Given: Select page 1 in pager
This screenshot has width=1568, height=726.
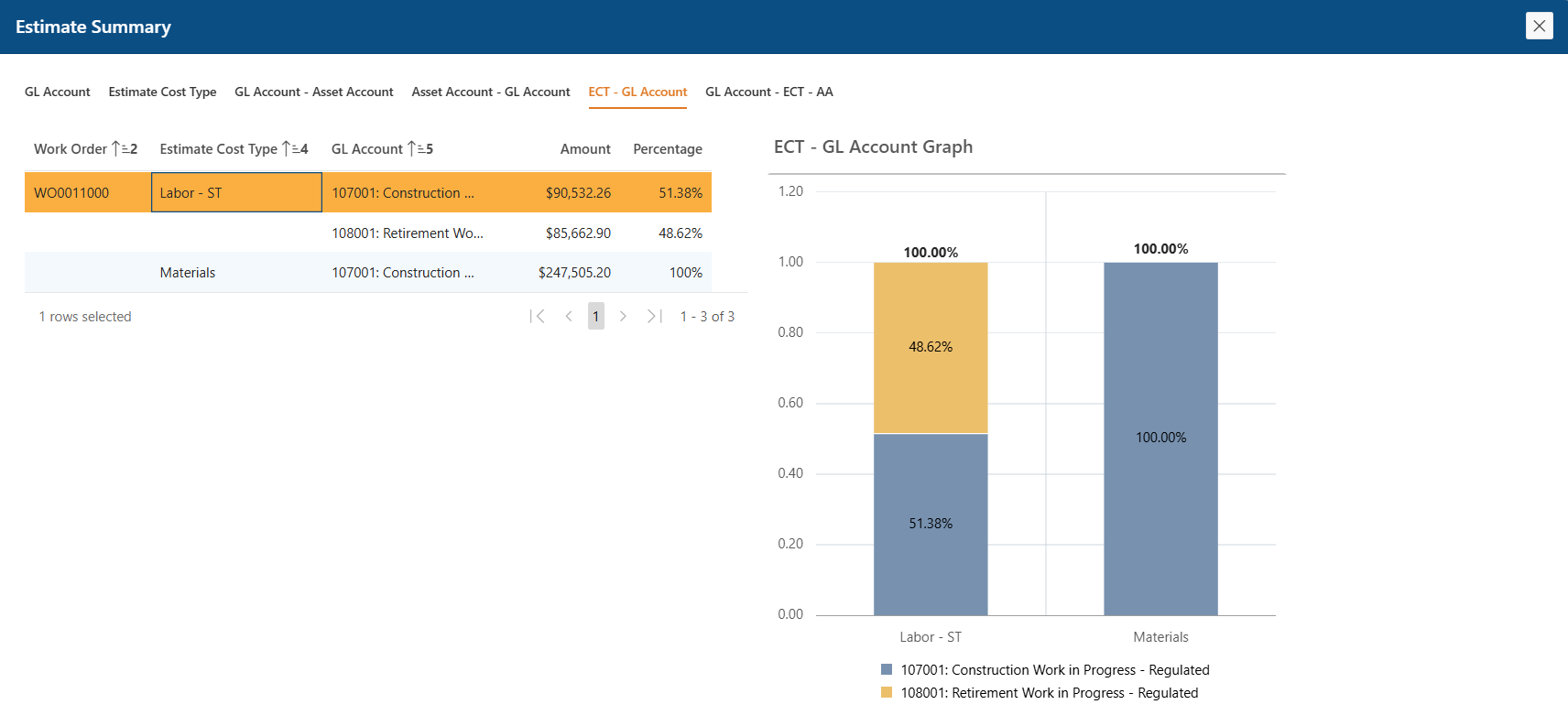Looking at the screenshot, I should tap(596, 316).
